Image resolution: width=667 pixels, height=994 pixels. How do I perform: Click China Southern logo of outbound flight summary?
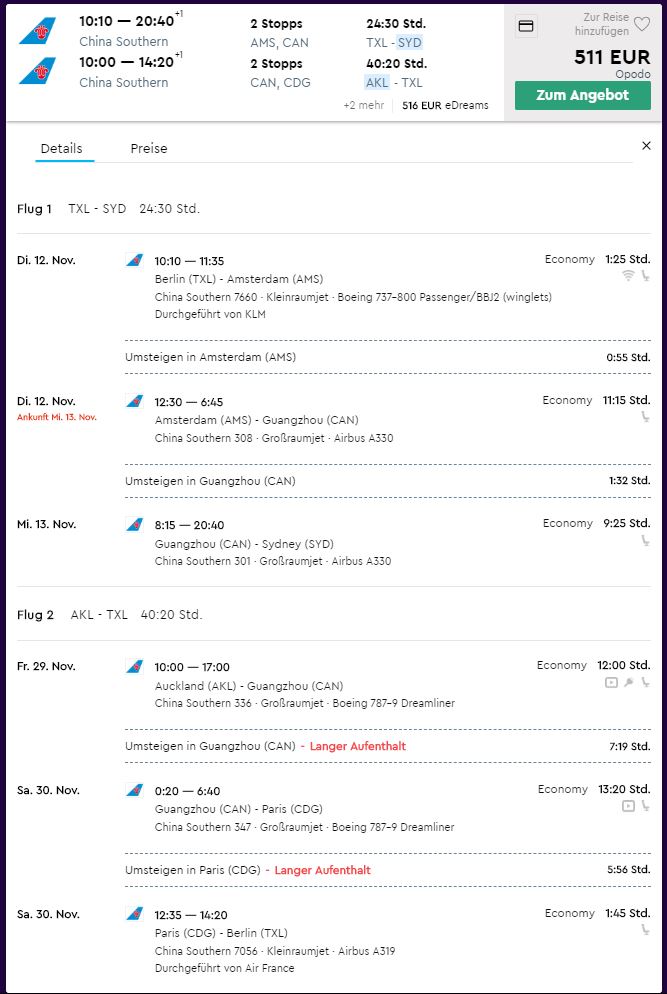click(37, 30)
